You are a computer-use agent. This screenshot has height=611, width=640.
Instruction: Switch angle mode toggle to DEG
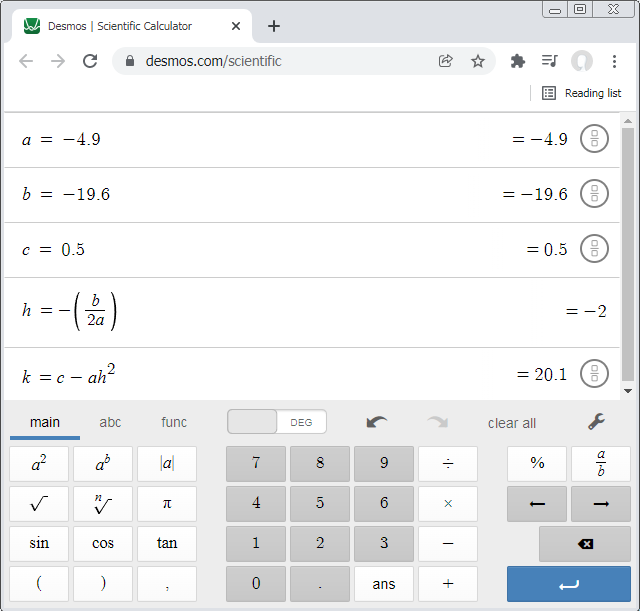tap(302, 422)
